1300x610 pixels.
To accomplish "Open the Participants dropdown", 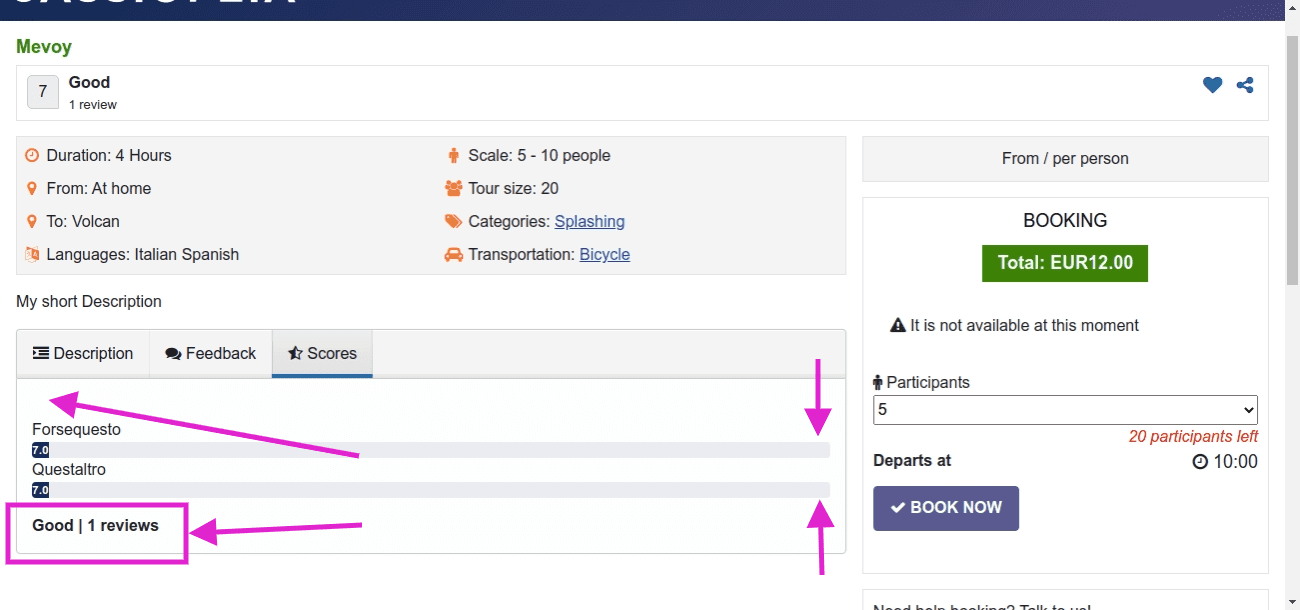I will point(1065,410).
